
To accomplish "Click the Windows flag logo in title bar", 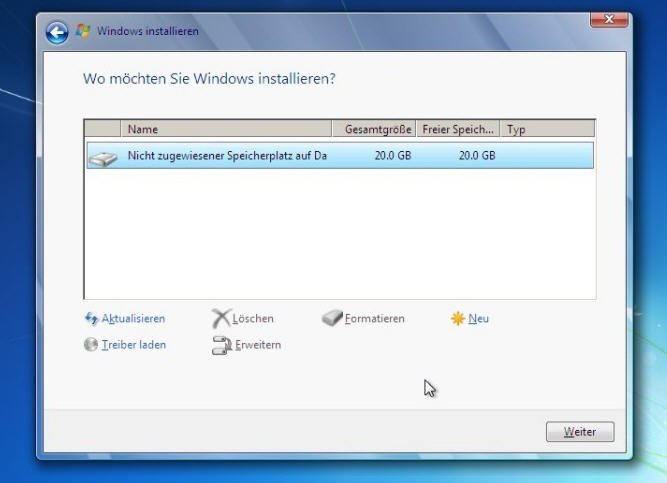I will 83,31.
